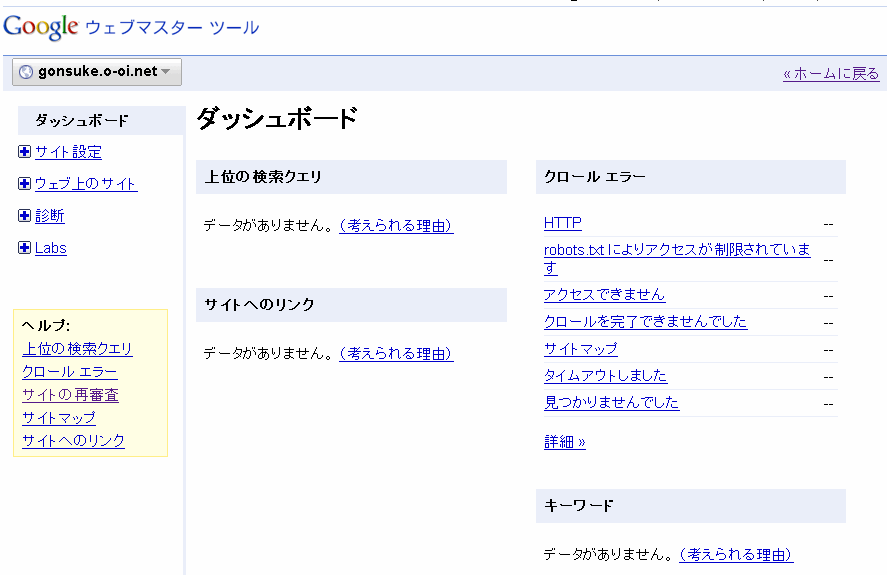This screenshot has width=887, height=575.
Task: Click the キーワード section header
Action: coord(691,506)
